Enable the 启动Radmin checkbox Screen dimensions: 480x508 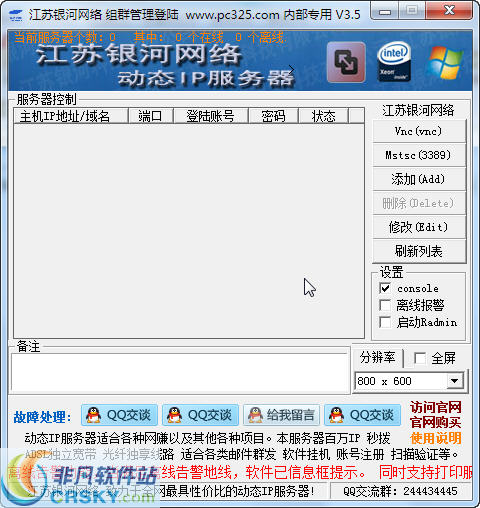coord(385,322)
